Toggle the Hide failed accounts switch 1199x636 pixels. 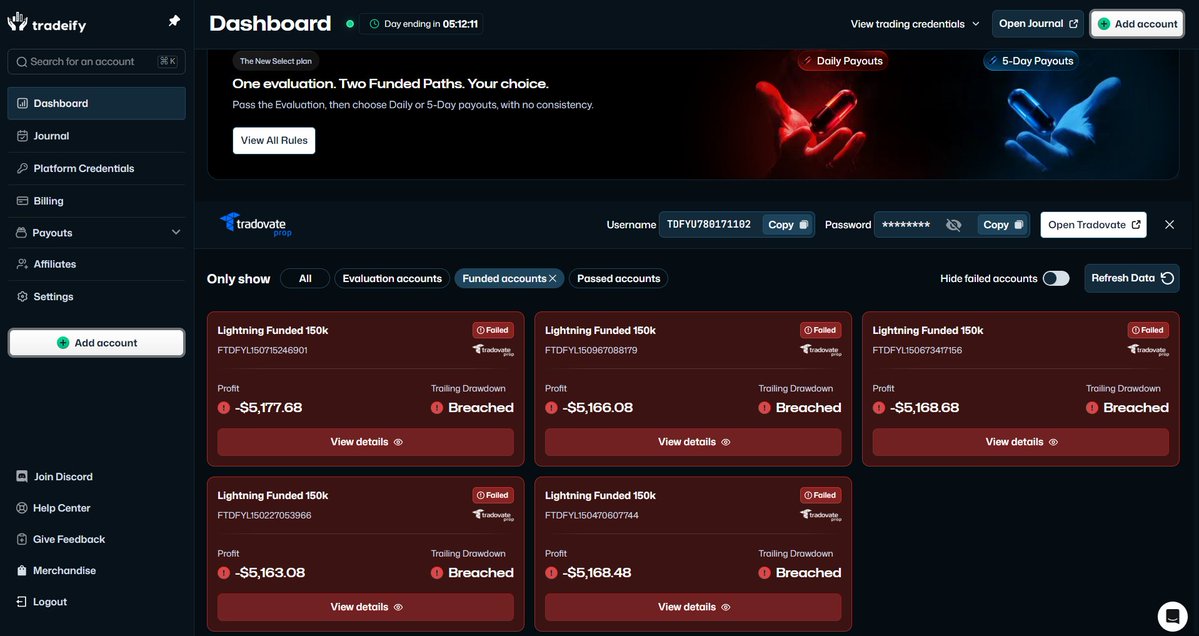(1056, 278)
